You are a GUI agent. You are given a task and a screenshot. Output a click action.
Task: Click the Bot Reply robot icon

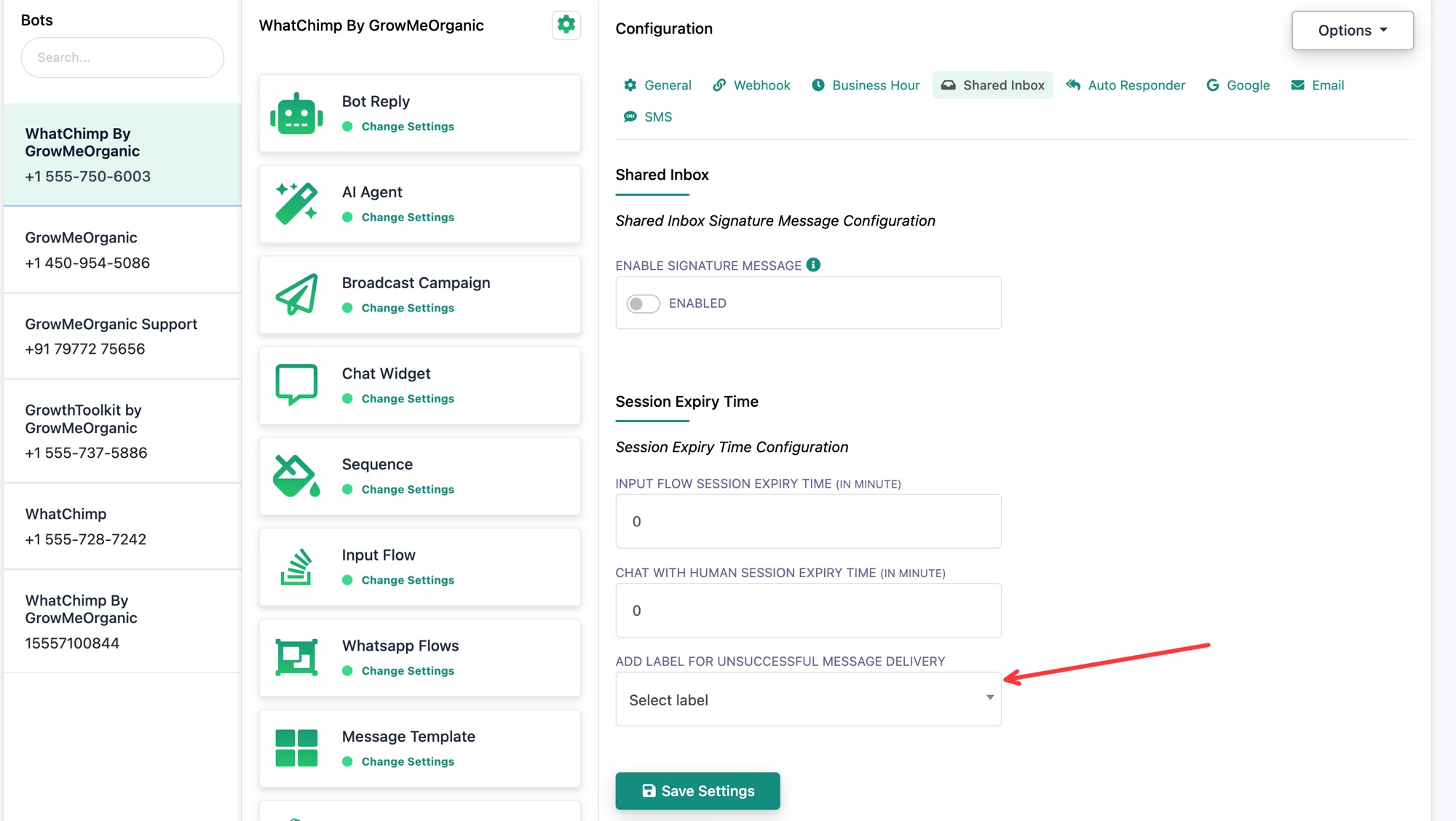point(296,114)
